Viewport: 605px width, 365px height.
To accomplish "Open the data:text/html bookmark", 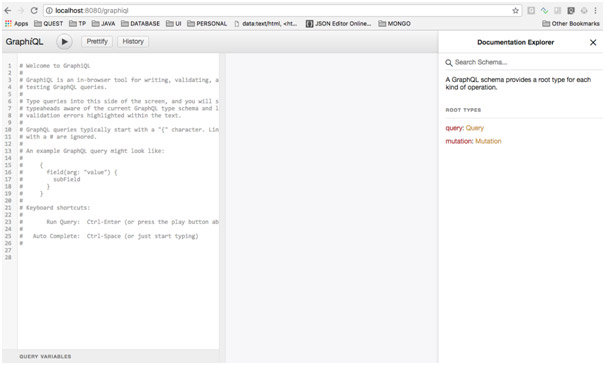I will [x=266, y=24].
